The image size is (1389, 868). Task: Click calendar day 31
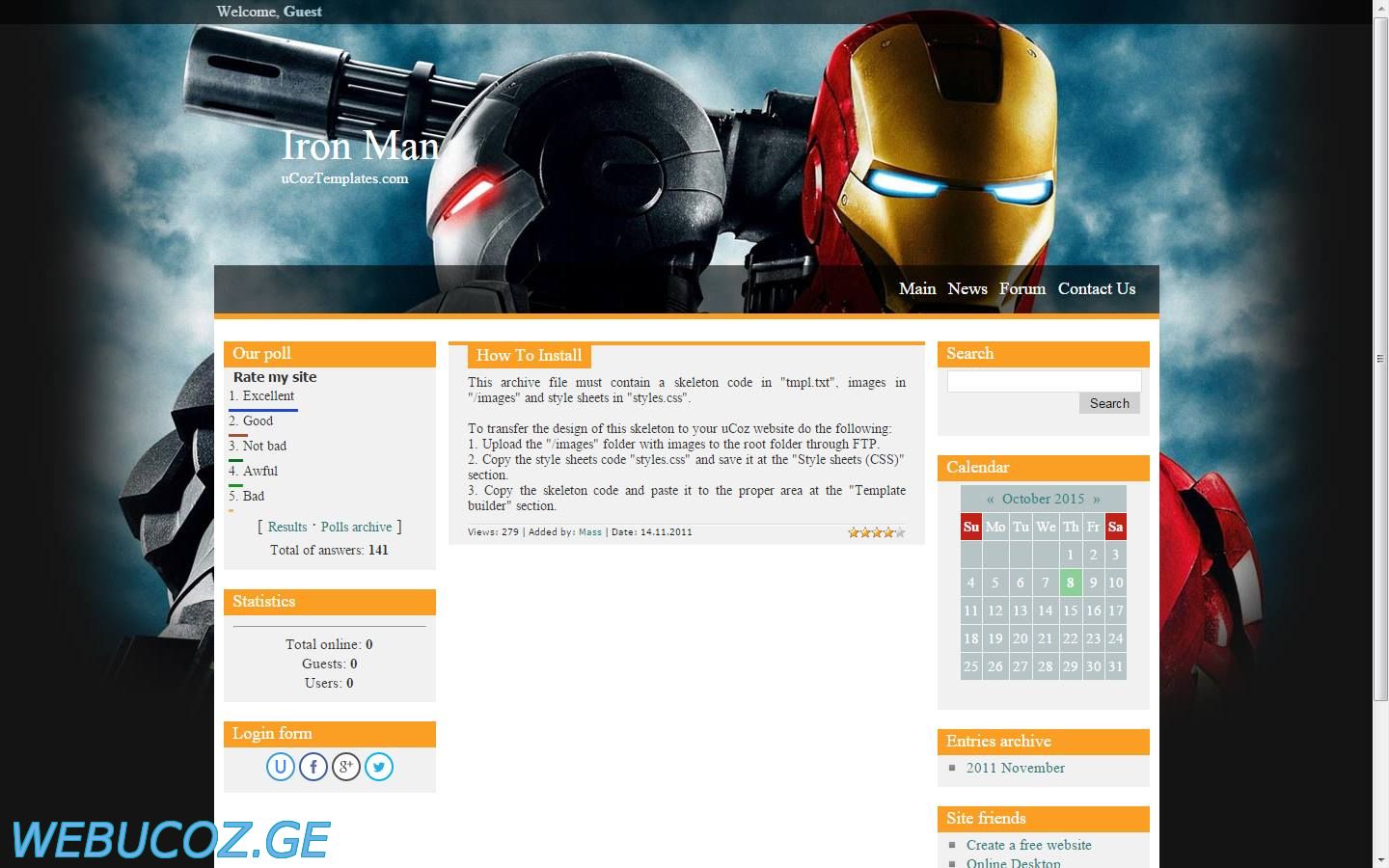coord(1115,666)
